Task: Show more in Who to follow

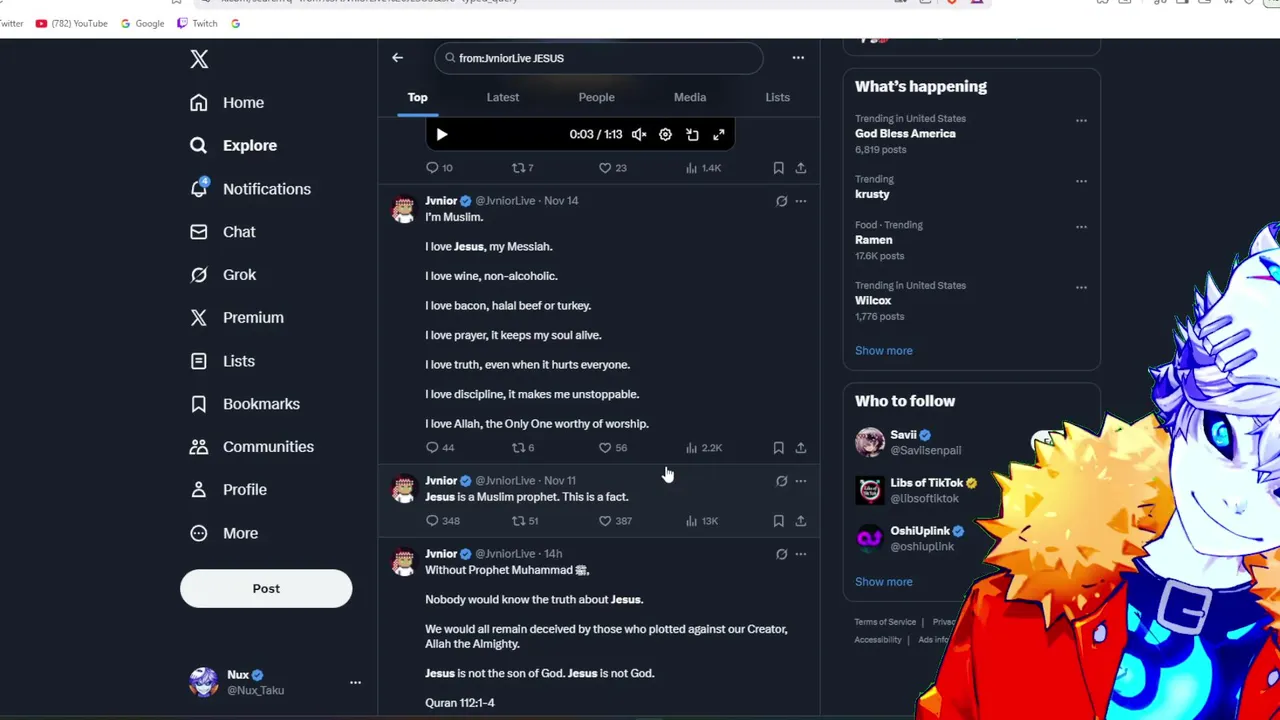Action: tap(883, 581)
